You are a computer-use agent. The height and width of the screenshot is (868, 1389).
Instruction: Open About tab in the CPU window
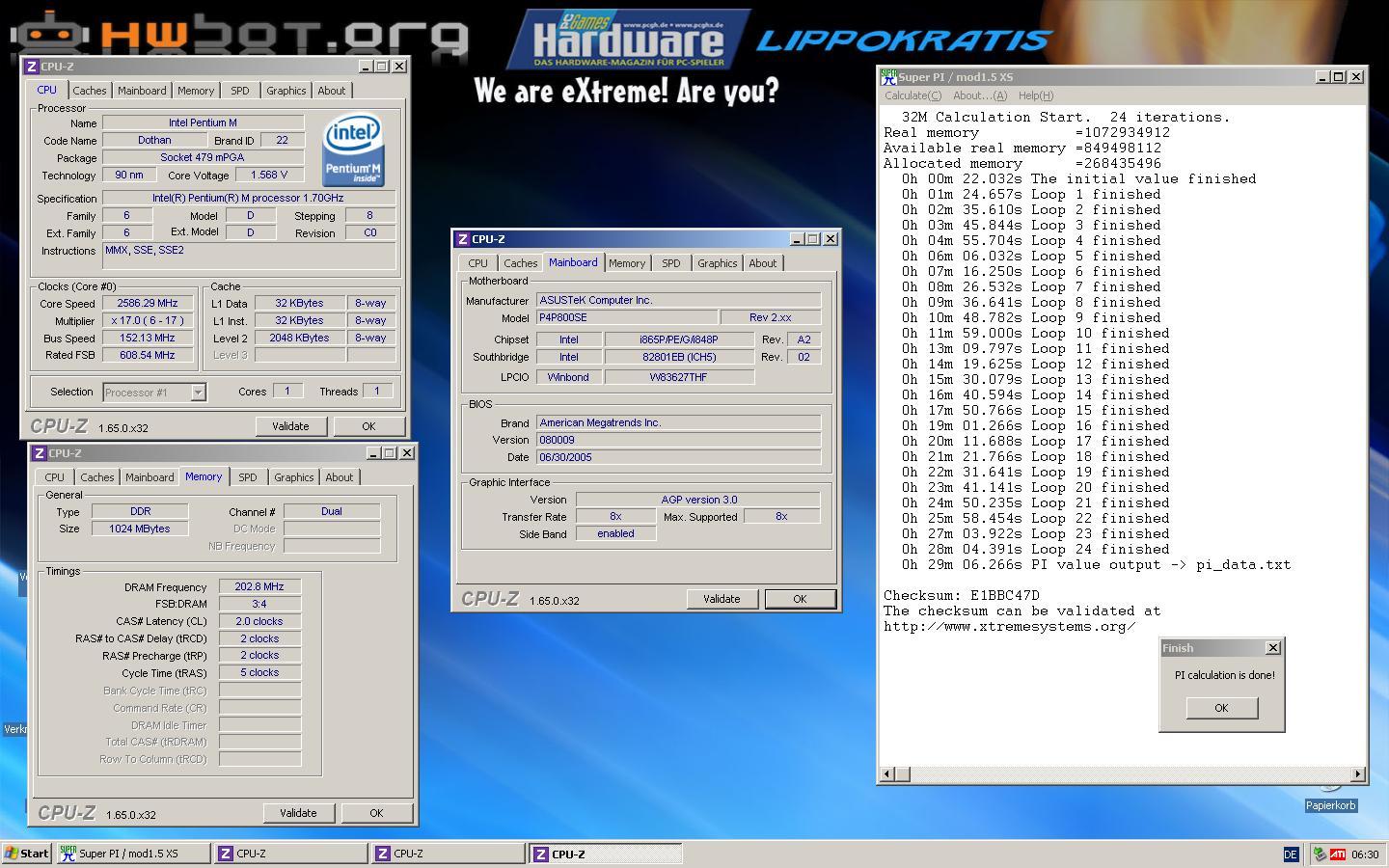pos(332,91)
